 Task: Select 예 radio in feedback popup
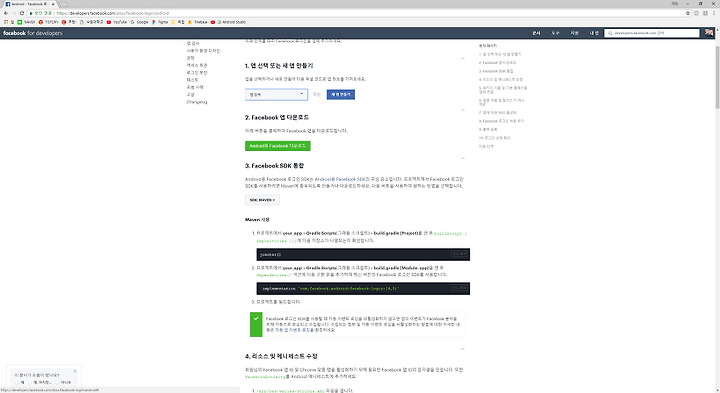tap(17, 382)
